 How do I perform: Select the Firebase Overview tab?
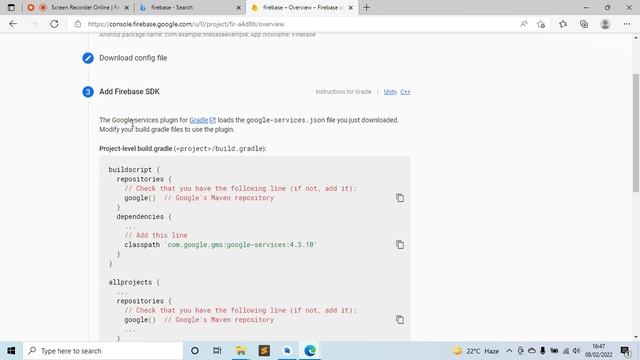tap(302, 7)
